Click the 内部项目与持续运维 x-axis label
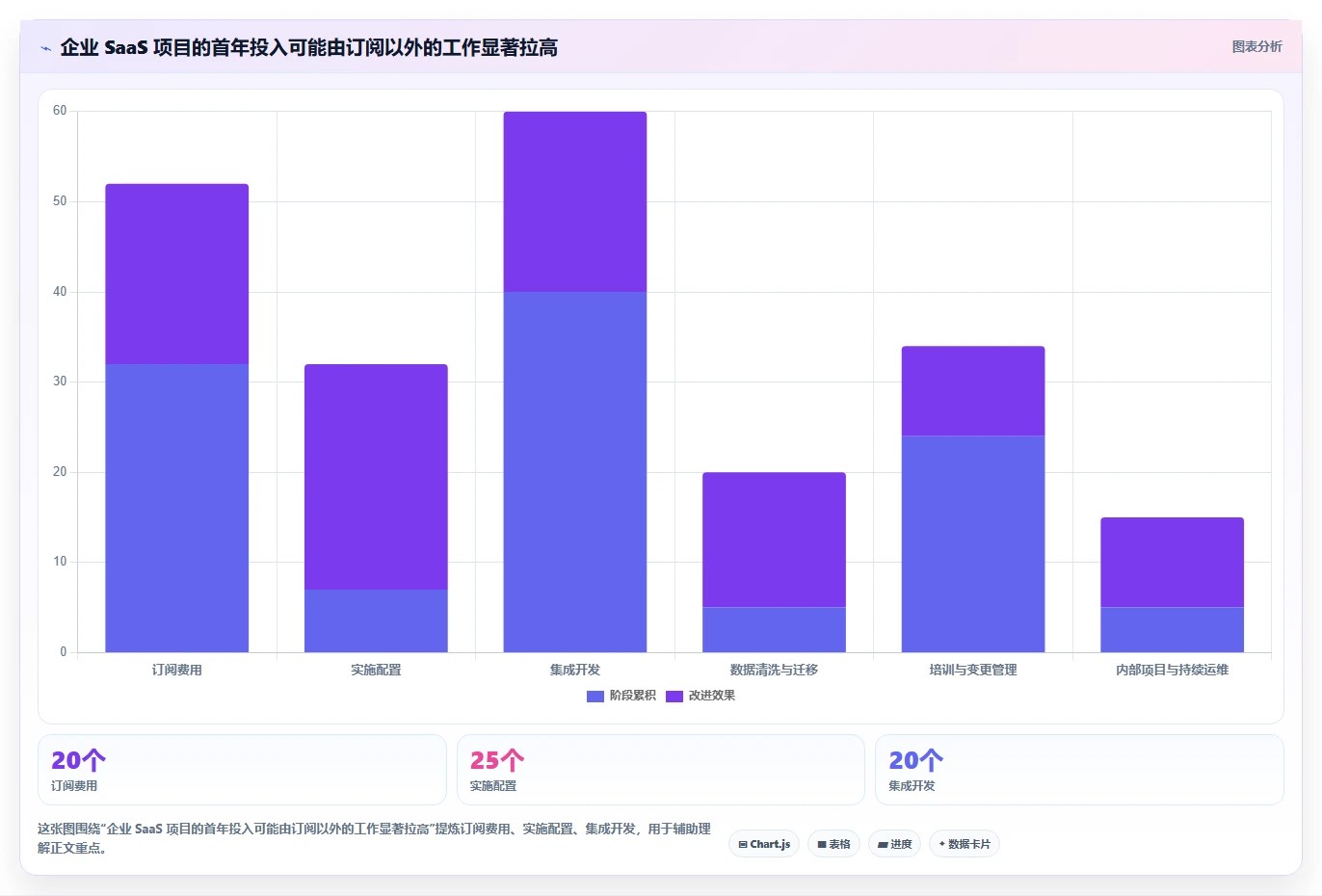The height and width of the screenshot is (896, 1322). (1172, 670)
